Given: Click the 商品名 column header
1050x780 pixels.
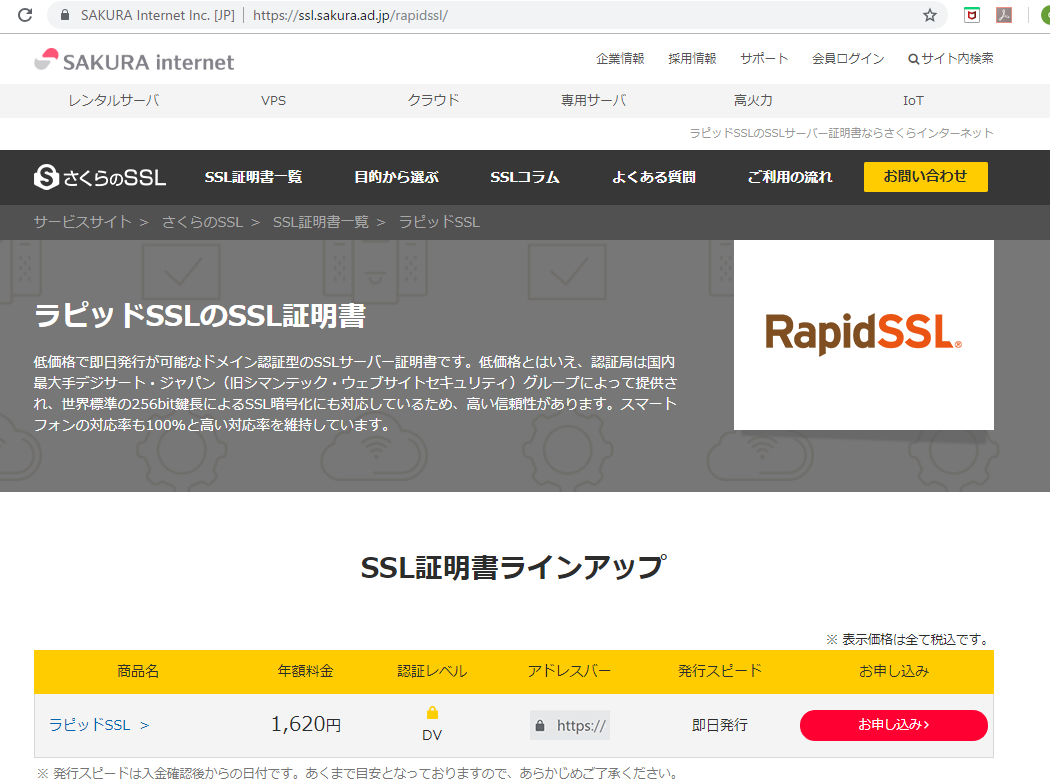Looking at the screenshot, I should (x=138, y=671).
